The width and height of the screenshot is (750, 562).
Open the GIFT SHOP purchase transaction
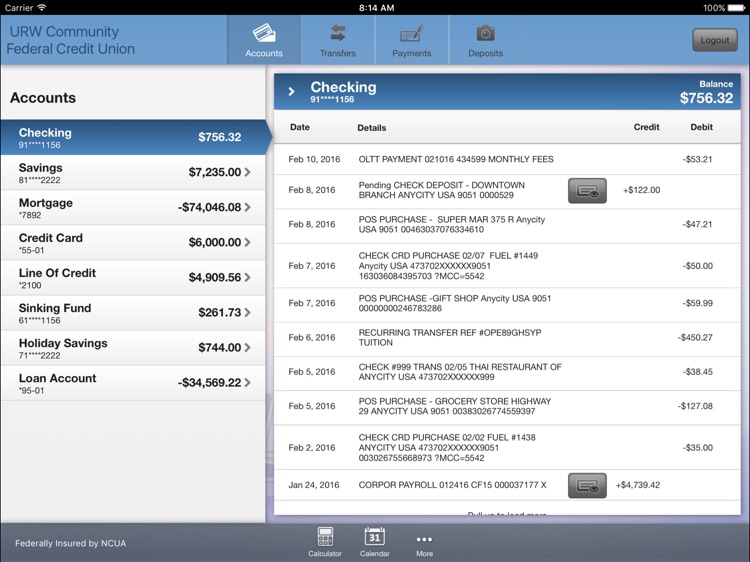[507, 303]
